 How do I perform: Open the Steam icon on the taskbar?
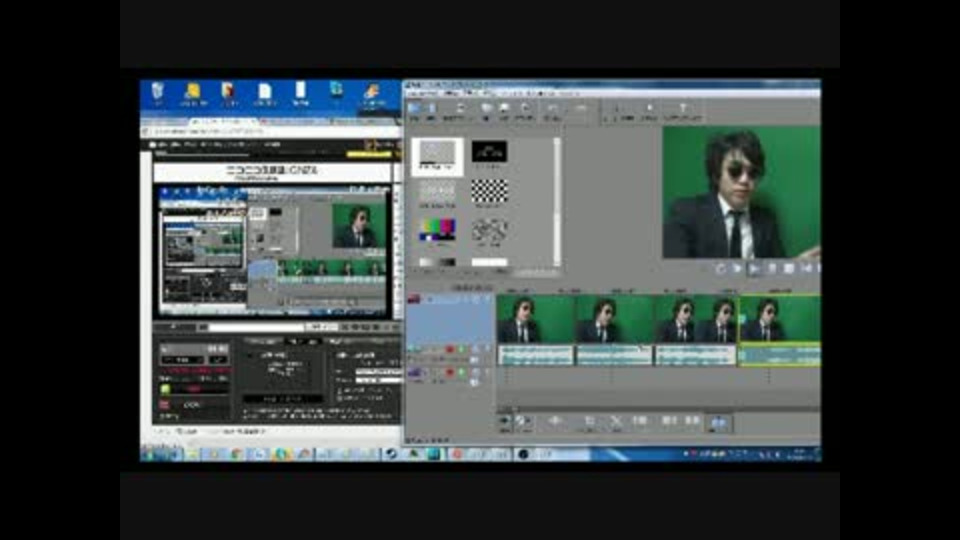point(391,454)
